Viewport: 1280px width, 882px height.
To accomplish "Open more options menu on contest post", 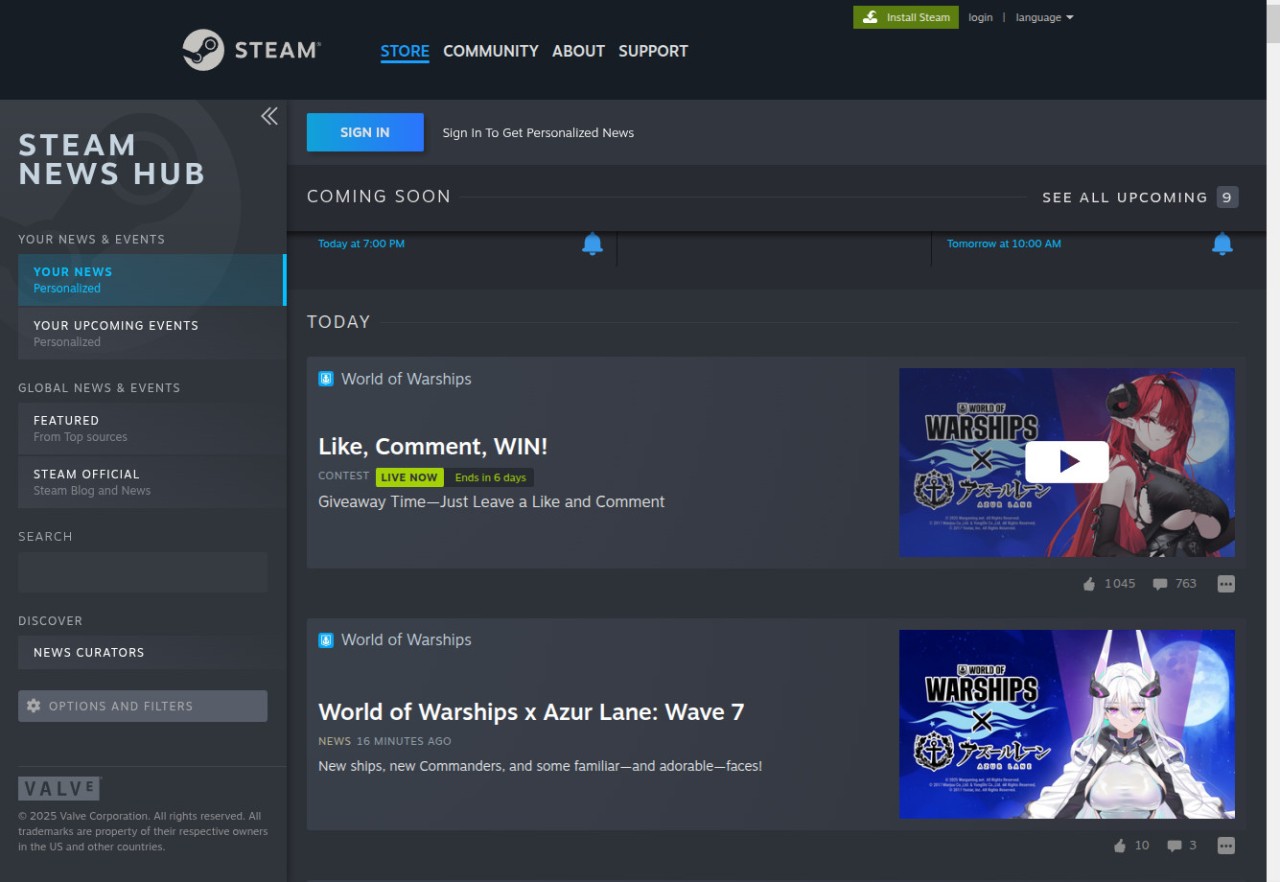I will click(1226, 584).
